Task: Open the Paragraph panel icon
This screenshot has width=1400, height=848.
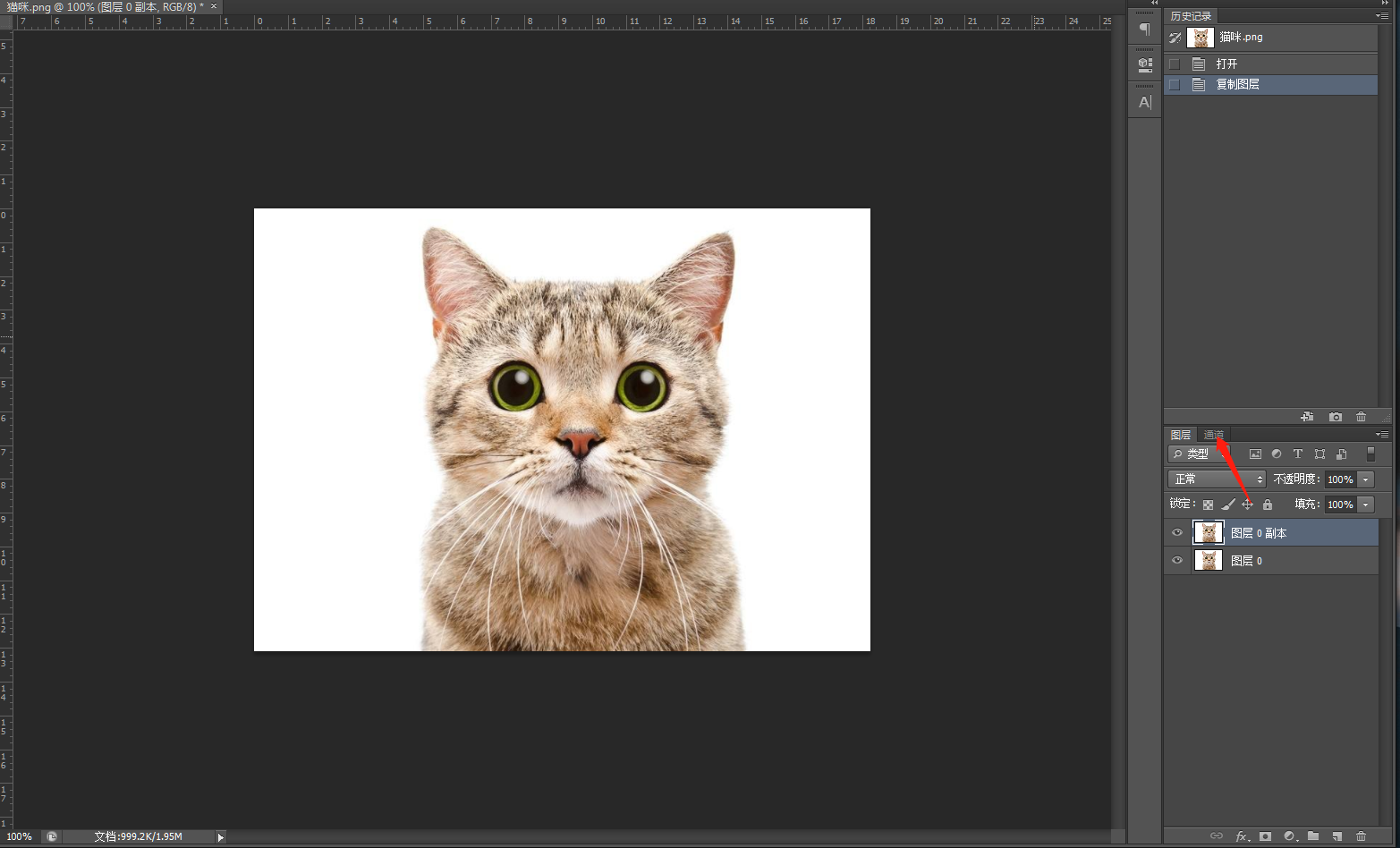Action: pyautogui.click(x=1145, y=30)
